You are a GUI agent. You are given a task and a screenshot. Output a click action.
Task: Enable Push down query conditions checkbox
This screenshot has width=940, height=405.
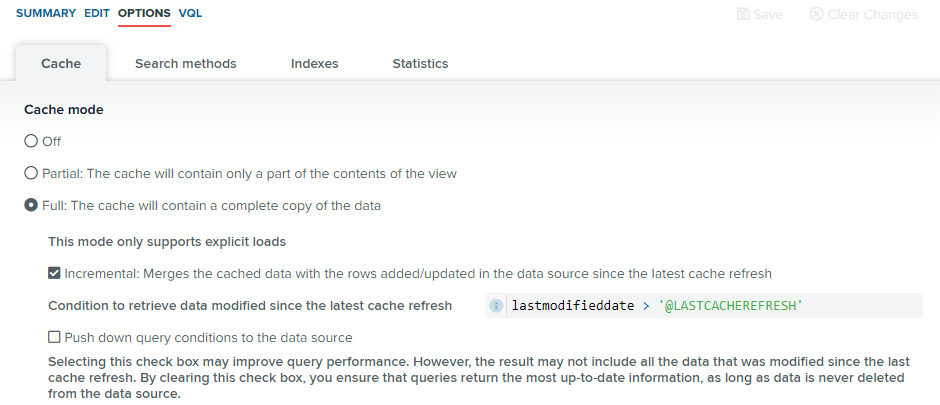click(x=55, y=337)
